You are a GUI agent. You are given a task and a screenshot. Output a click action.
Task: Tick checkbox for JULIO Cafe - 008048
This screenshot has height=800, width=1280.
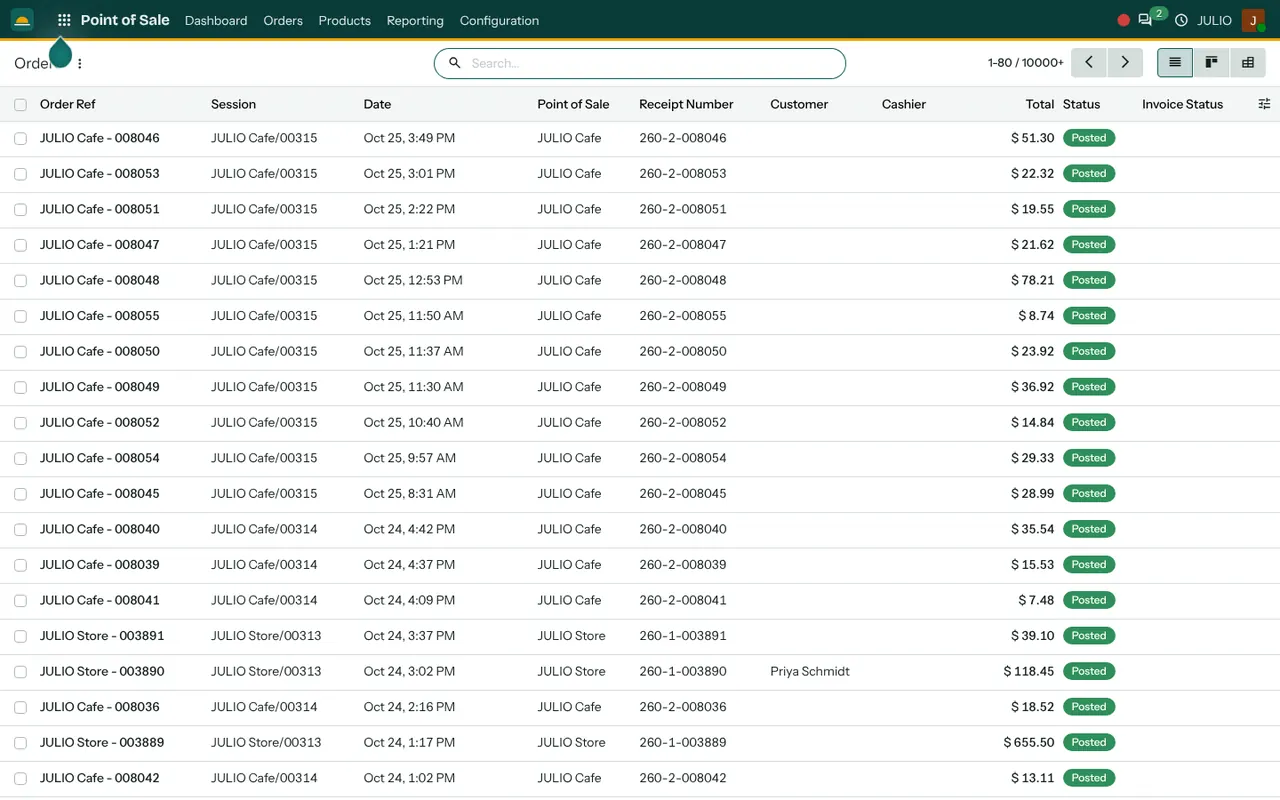[20, 281]
